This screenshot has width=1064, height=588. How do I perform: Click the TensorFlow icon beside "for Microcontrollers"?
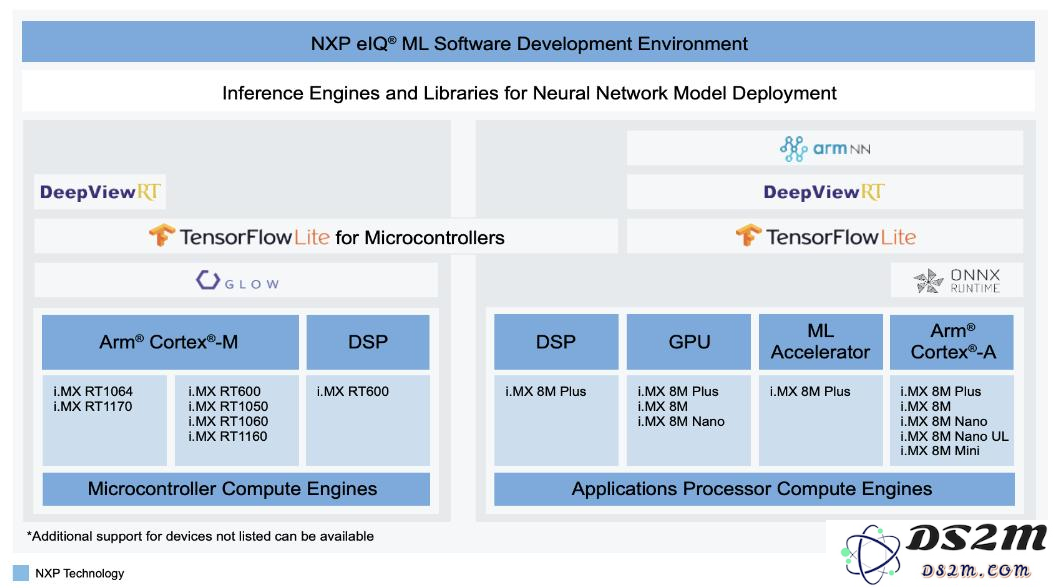click(x=162, y=235)
